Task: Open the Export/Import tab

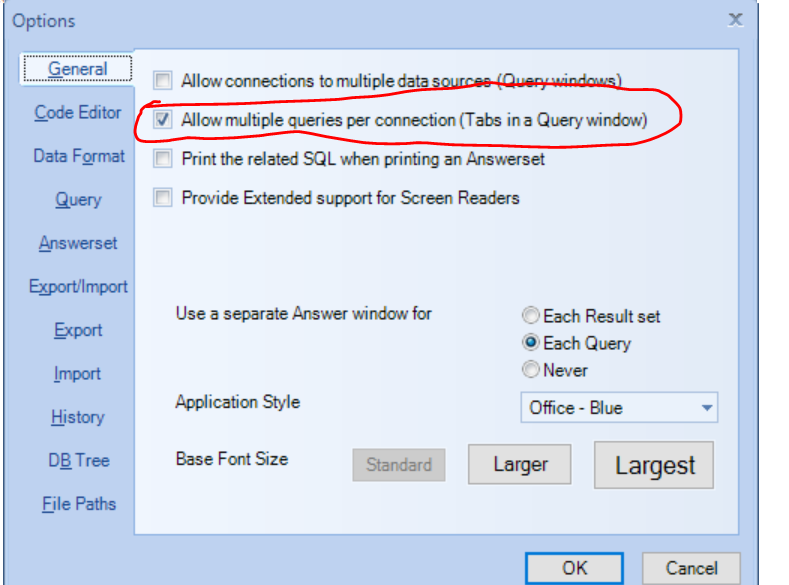Action: click(78, 287)
